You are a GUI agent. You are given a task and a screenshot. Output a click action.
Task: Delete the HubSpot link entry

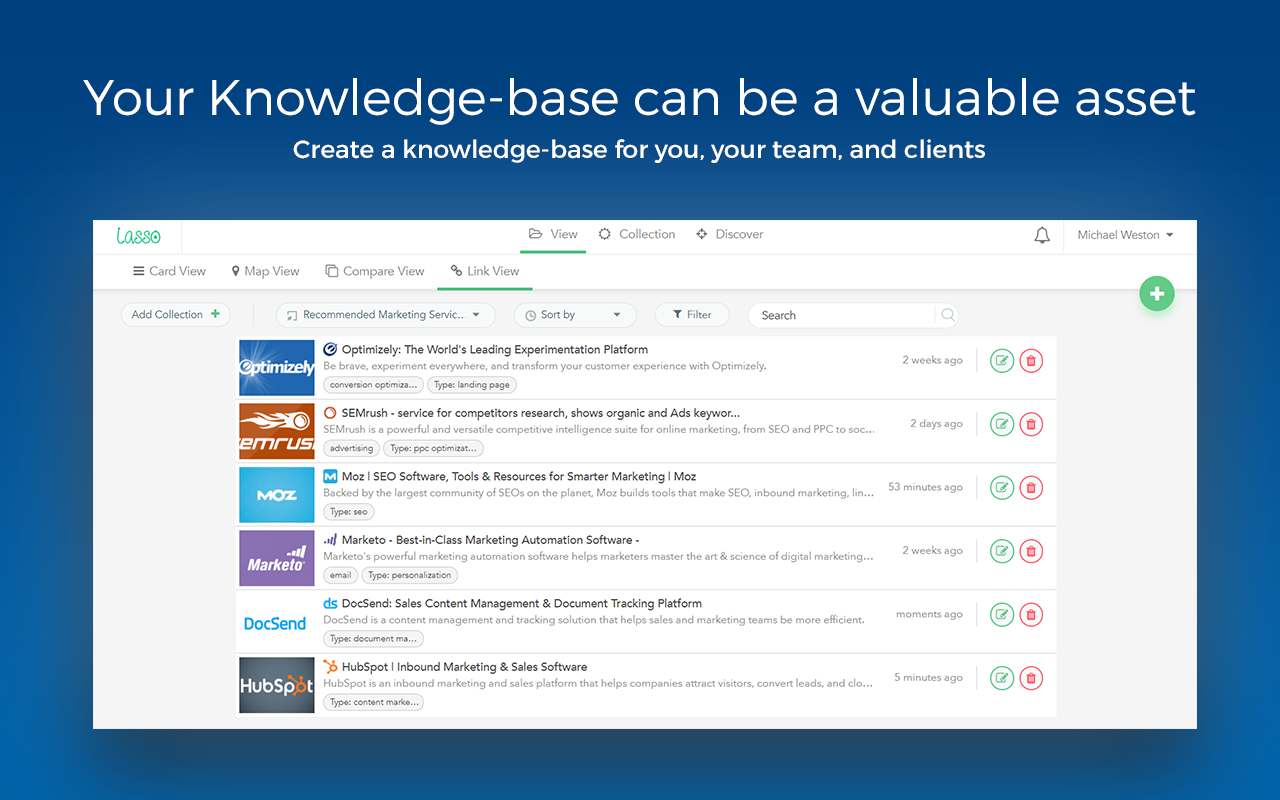coord(1031,678)
